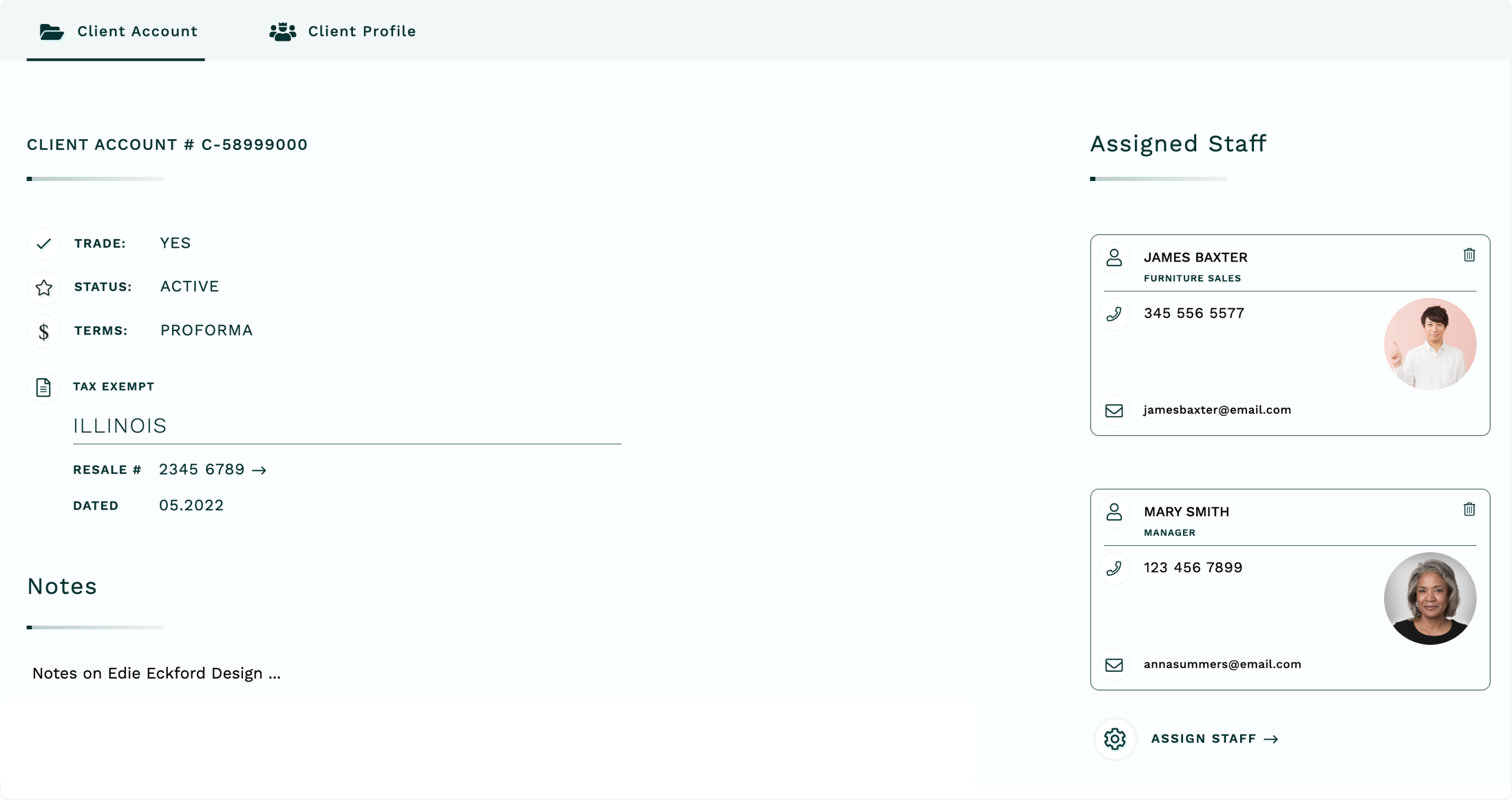Click the people icon beside Client Profile
Screen dimensions: 1512x800
[282, 31]
